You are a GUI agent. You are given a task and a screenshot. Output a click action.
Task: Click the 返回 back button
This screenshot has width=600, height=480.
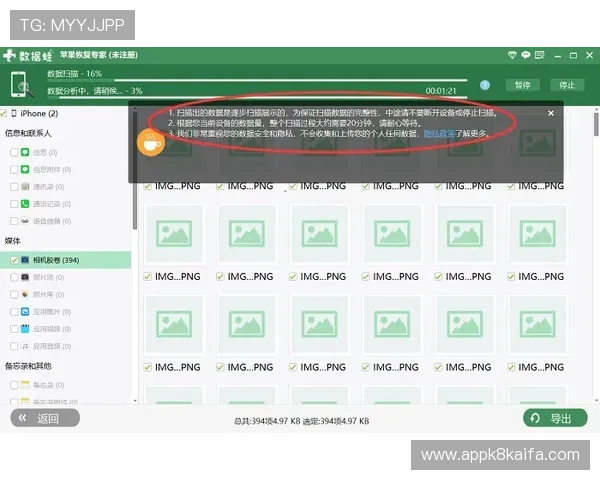click(x=45, y=418)
